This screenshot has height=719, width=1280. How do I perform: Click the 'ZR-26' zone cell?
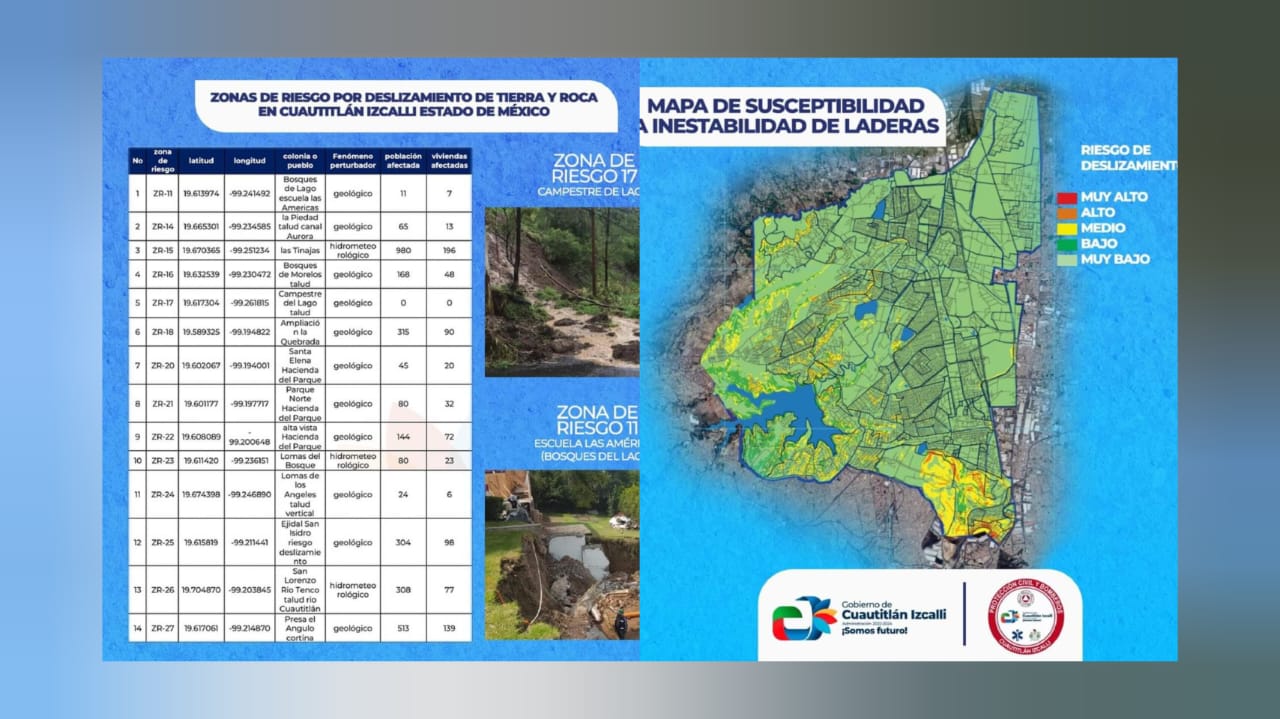click(x=163, y=590)
